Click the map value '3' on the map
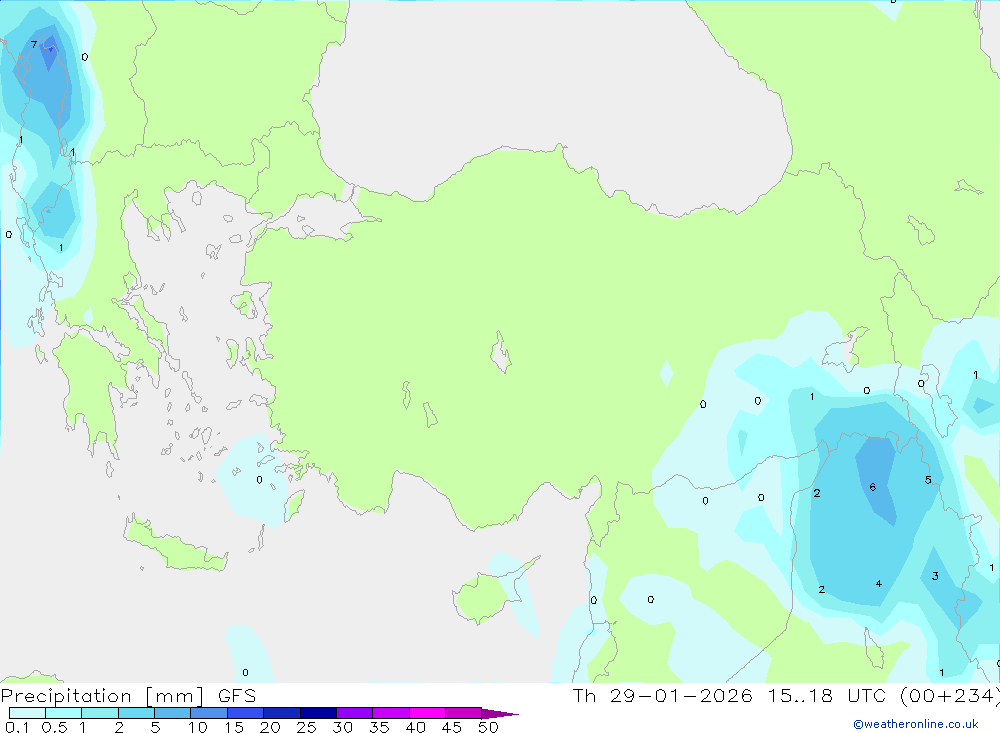The width and height of the screenshot is (1000, 733). point(935,576)
